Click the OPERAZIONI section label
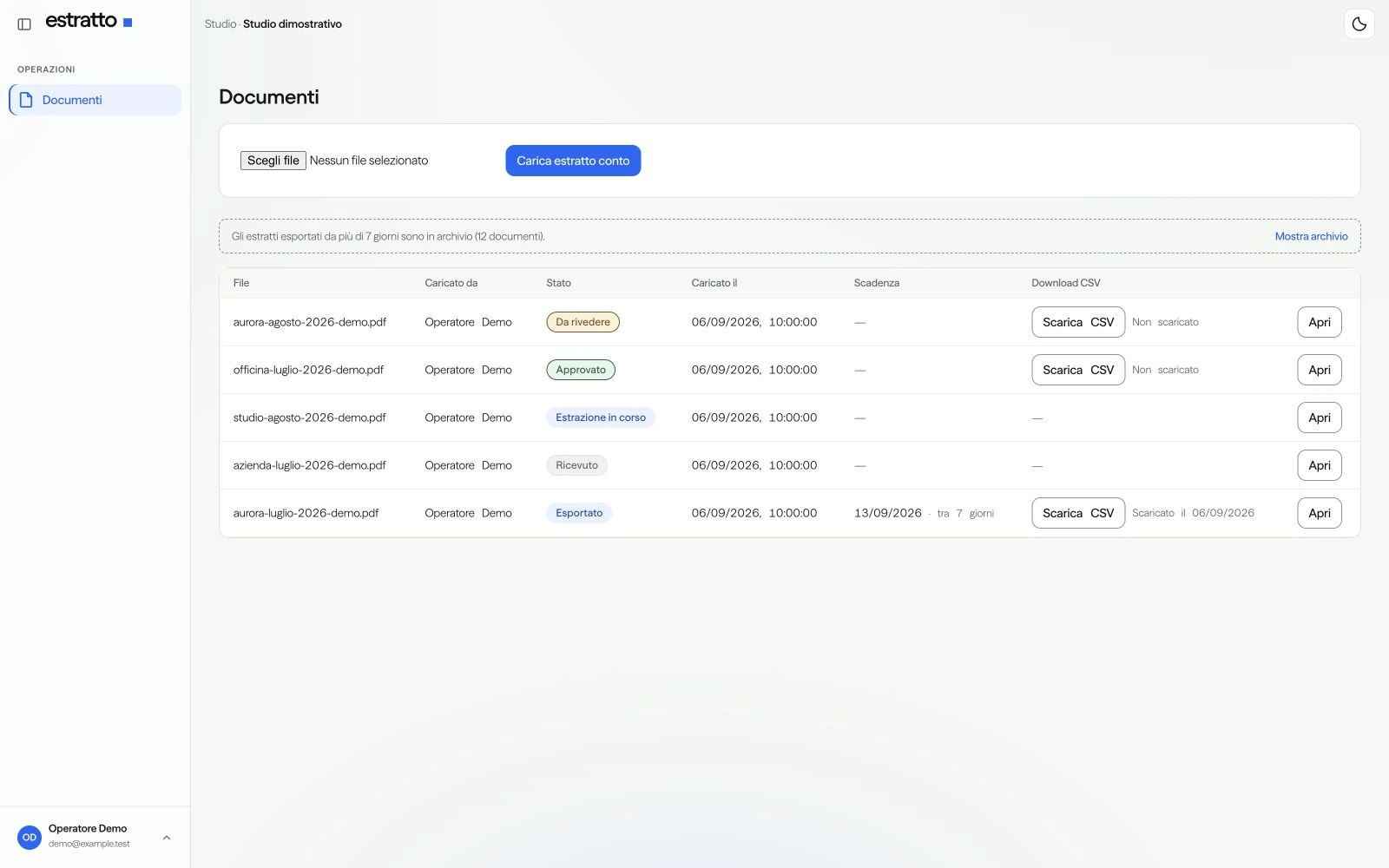1389x868 pixels. point(46,69)
